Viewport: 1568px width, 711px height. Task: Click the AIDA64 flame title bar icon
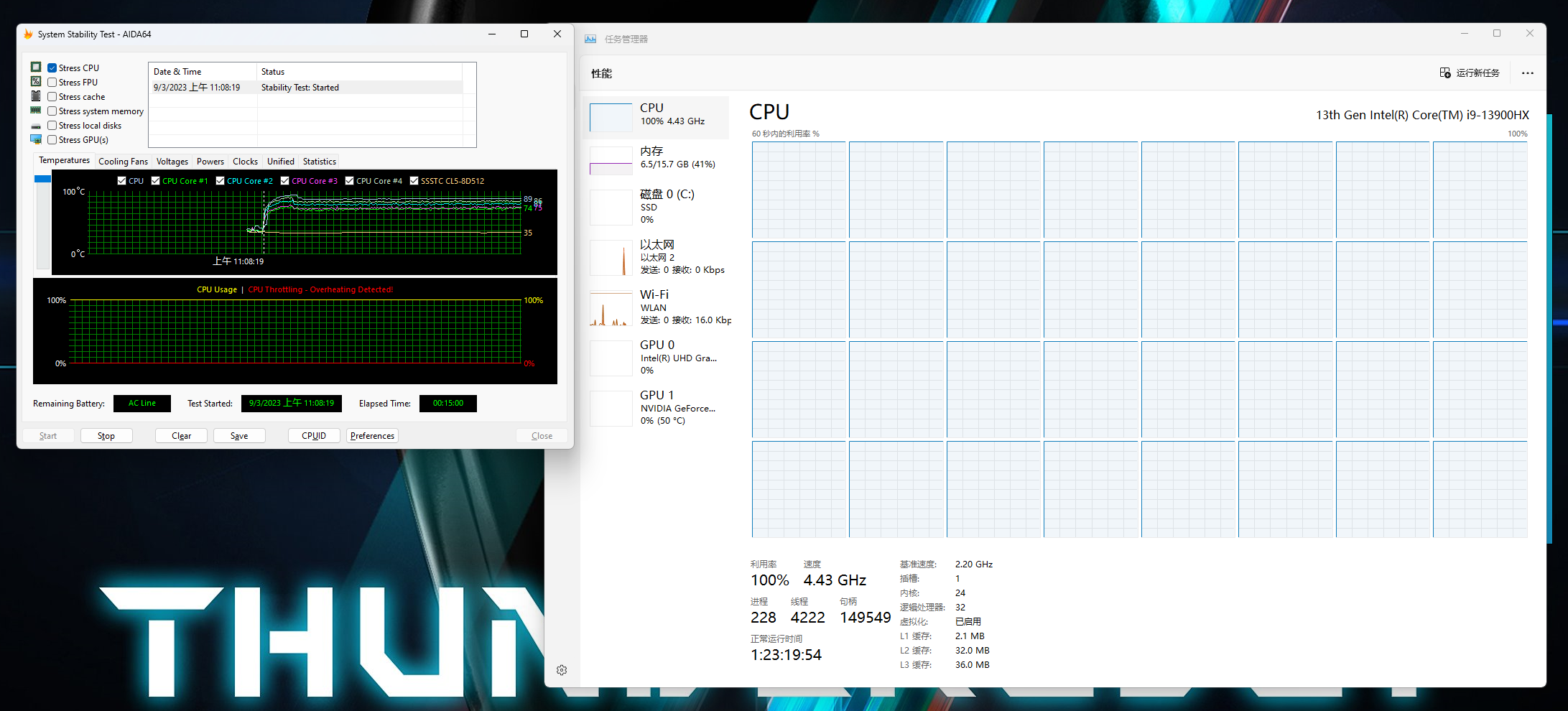pos(29,34)
